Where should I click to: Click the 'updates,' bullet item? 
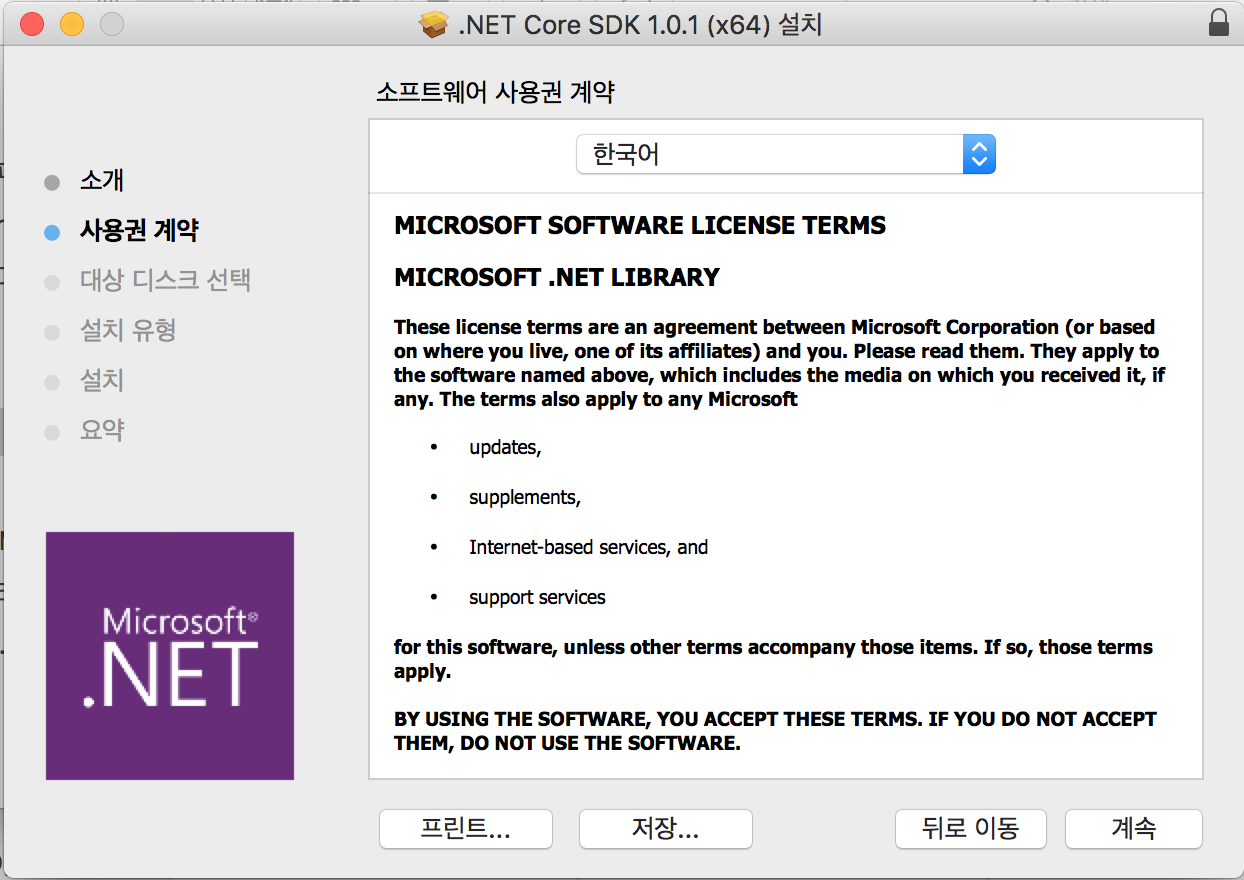point(505,448)
